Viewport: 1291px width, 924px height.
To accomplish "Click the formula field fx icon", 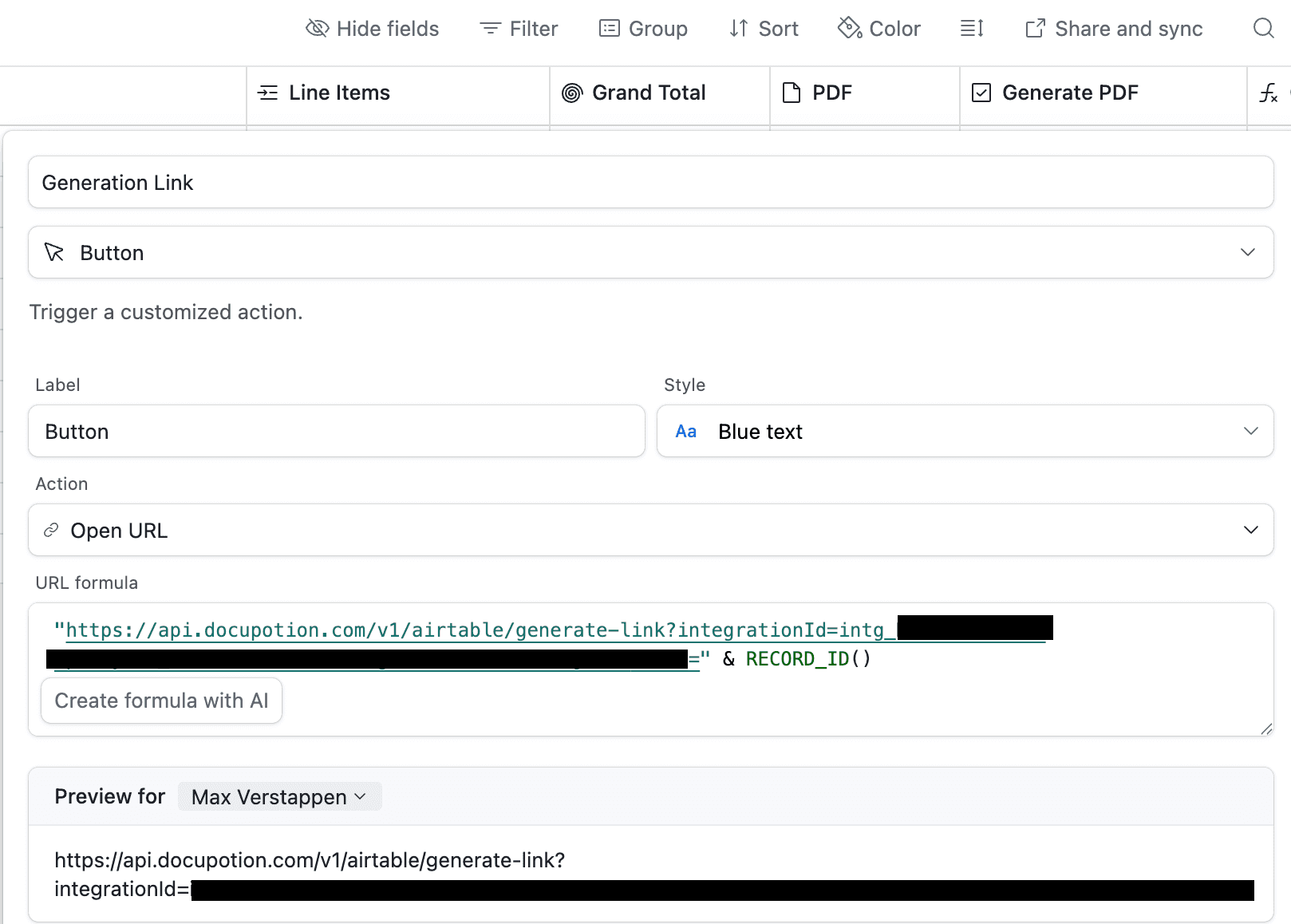I will [1269, 93].
